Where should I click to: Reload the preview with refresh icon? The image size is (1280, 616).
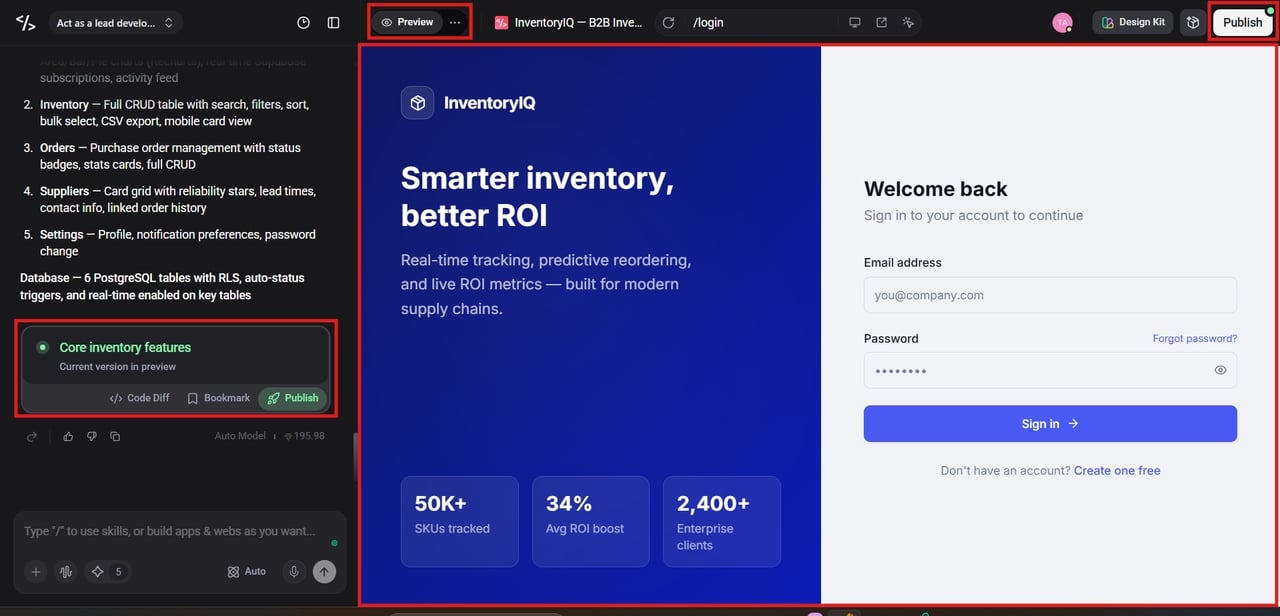click(x=669, y=22)
